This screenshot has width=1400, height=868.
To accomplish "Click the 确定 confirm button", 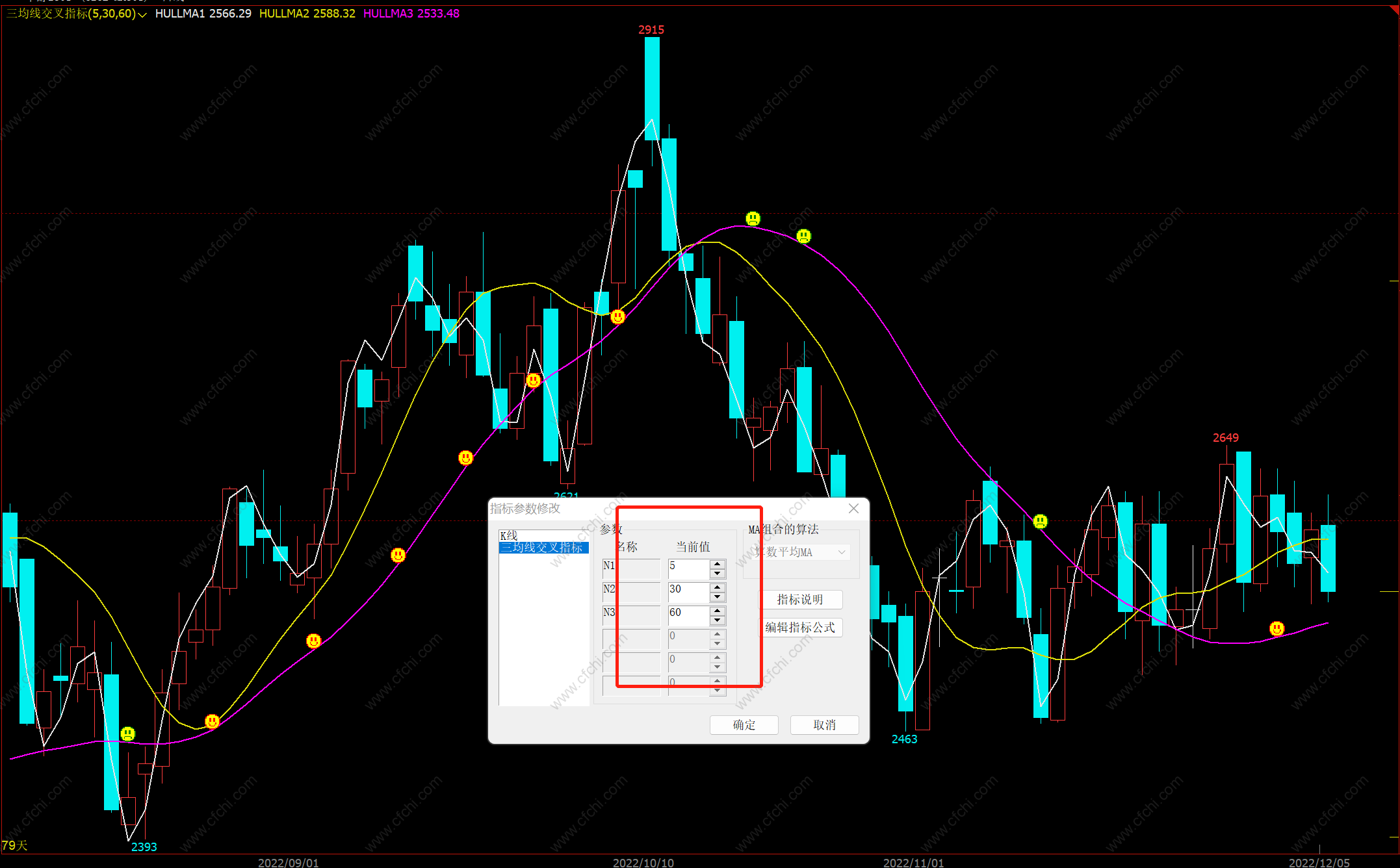I will [x=744, y=724].
